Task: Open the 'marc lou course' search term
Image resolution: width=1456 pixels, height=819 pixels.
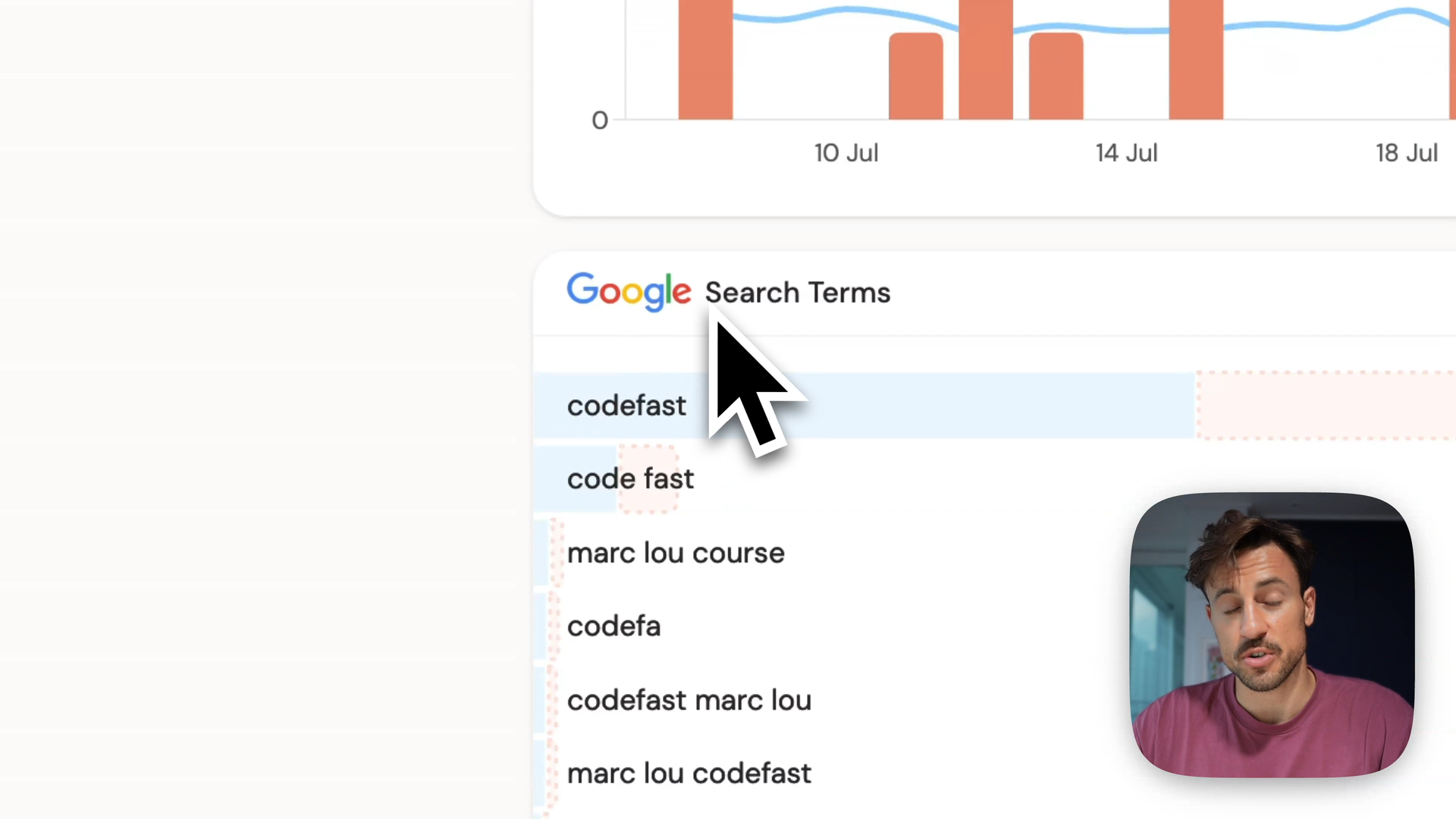Action: [676, 554]
